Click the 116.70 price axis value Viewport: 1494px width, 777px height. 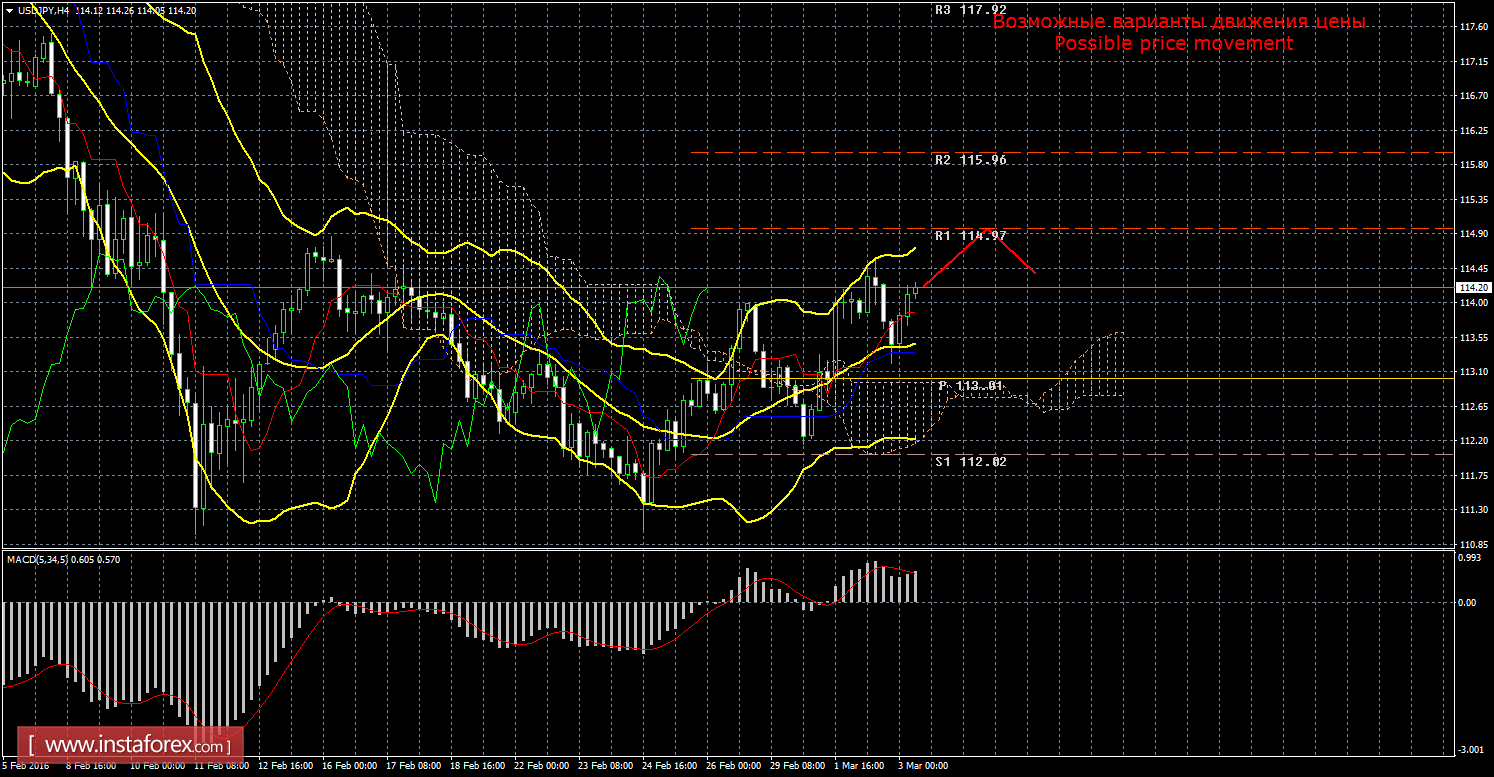[x=1474, y=97]
